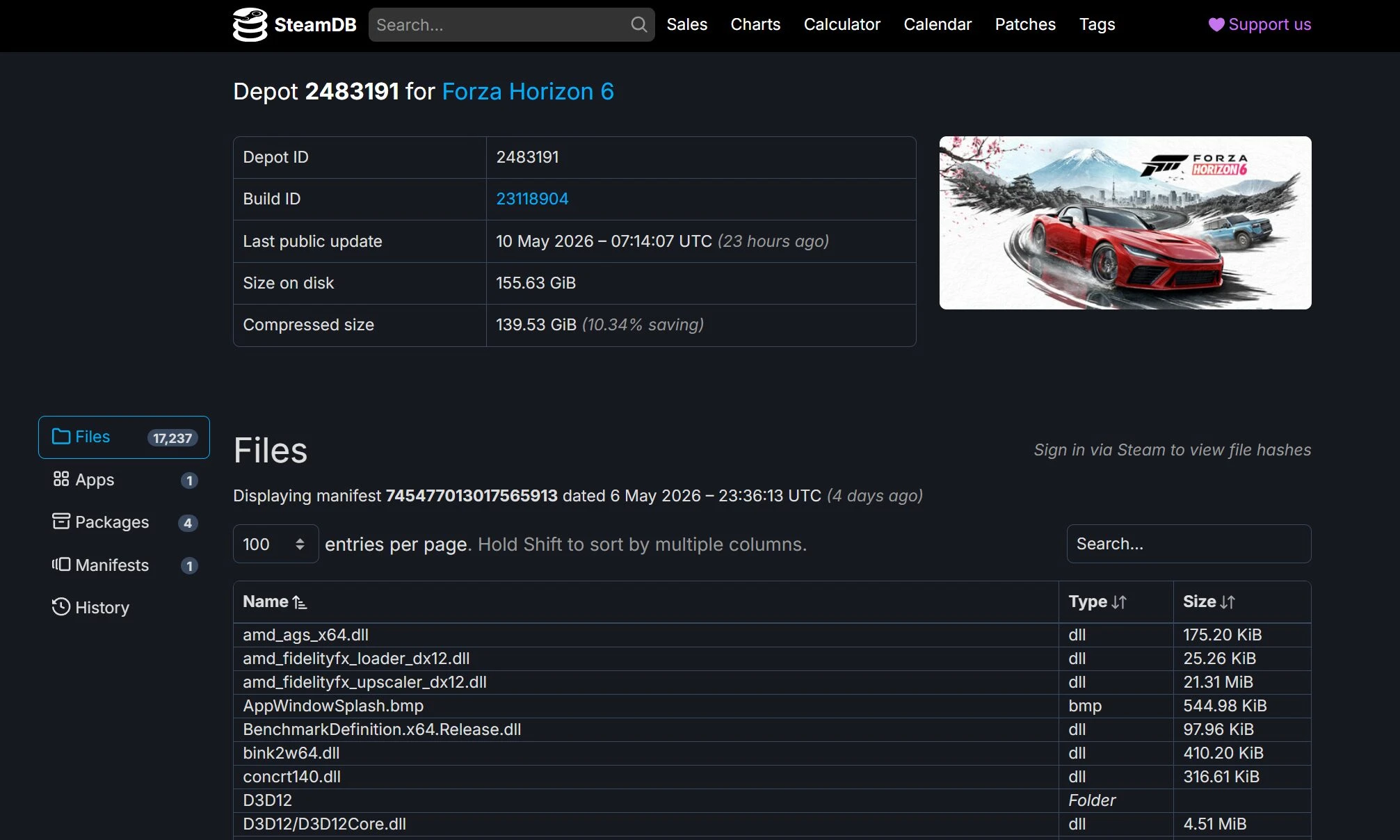Open the Forza Horizon 6 title link
This screenshot has width=1400, height=840.
click(x=528, y=91)
